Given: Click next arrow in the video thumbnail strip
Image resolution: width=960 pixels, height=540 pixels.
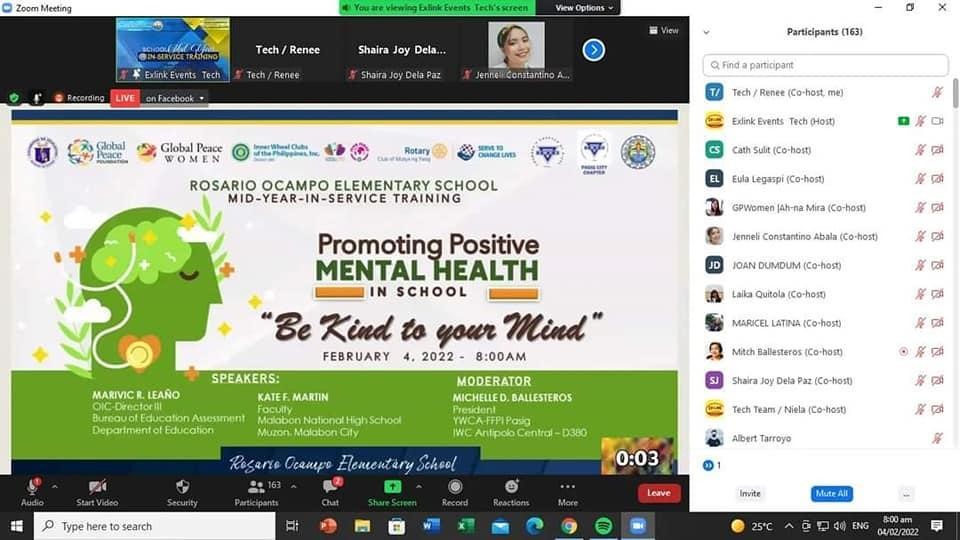Looking at the screenshot, I should pos(593,49).
